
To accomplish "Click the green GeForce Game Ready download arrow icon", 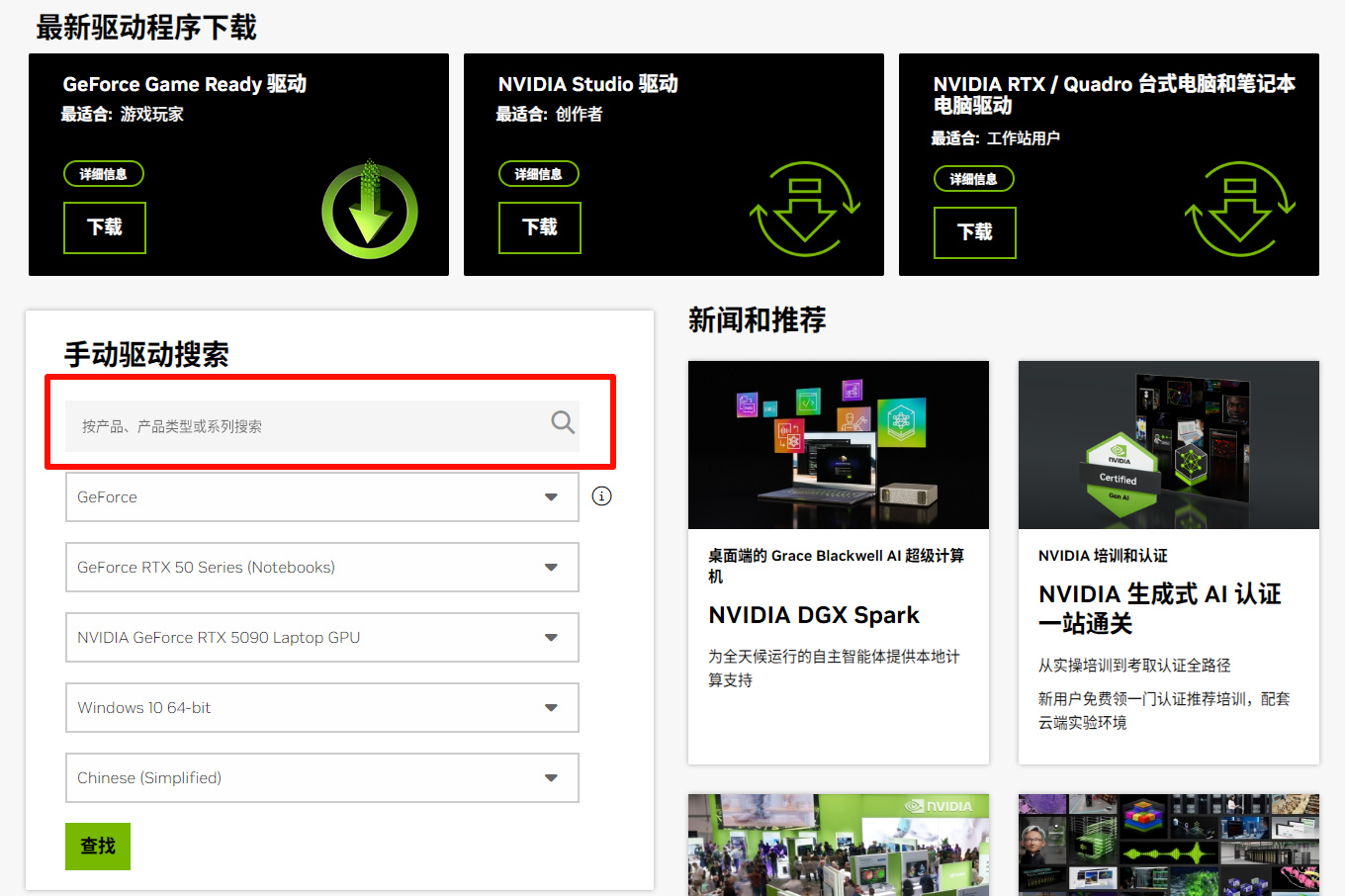I will (370, 209).
